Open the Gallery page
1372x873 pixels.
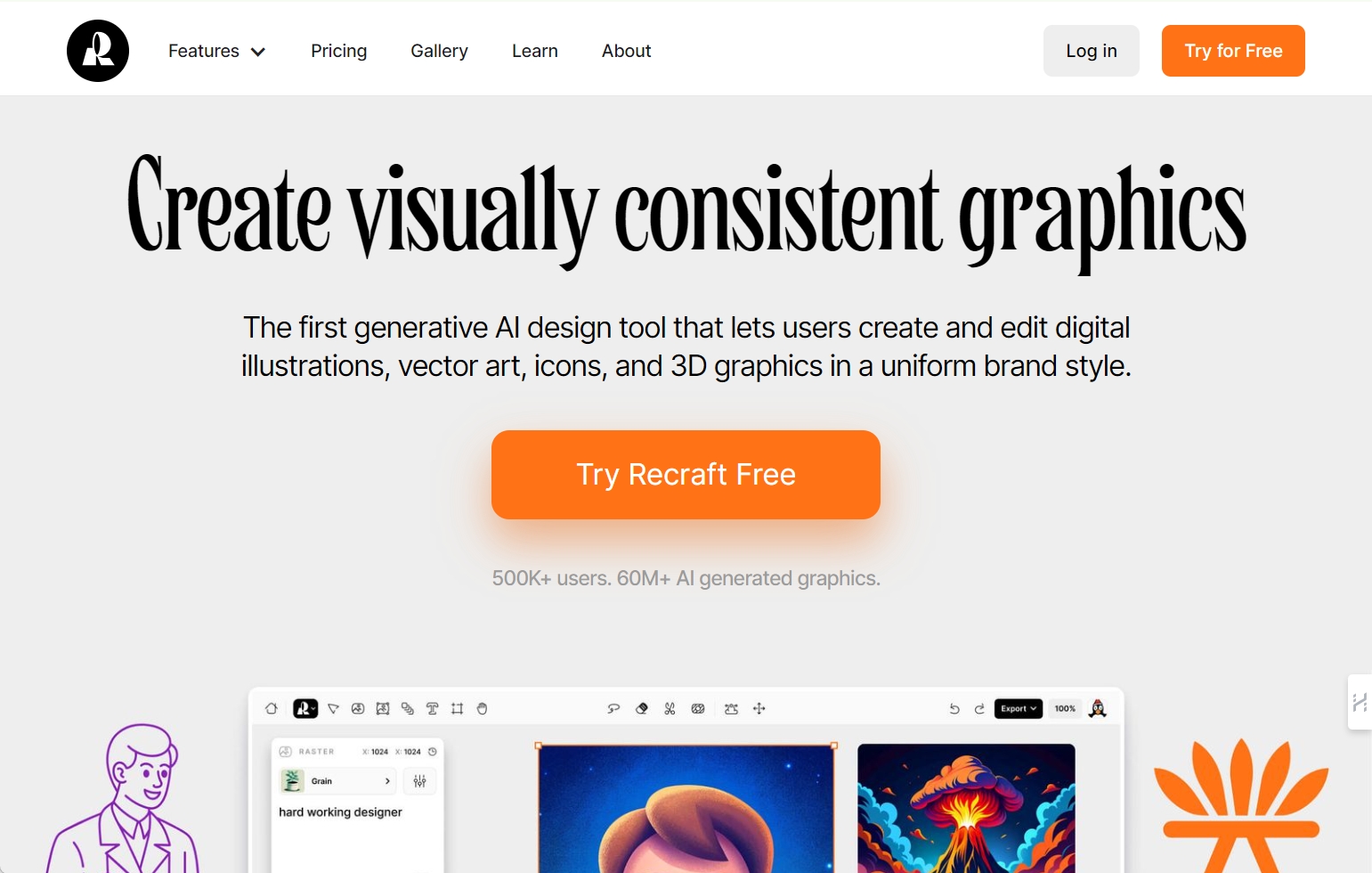(x=440, y=51)
